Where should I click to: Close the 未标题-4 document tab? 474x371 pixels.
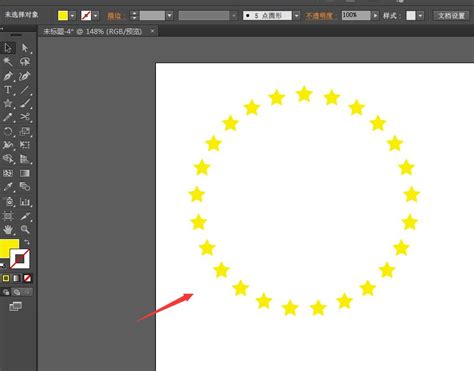point(152,31)
